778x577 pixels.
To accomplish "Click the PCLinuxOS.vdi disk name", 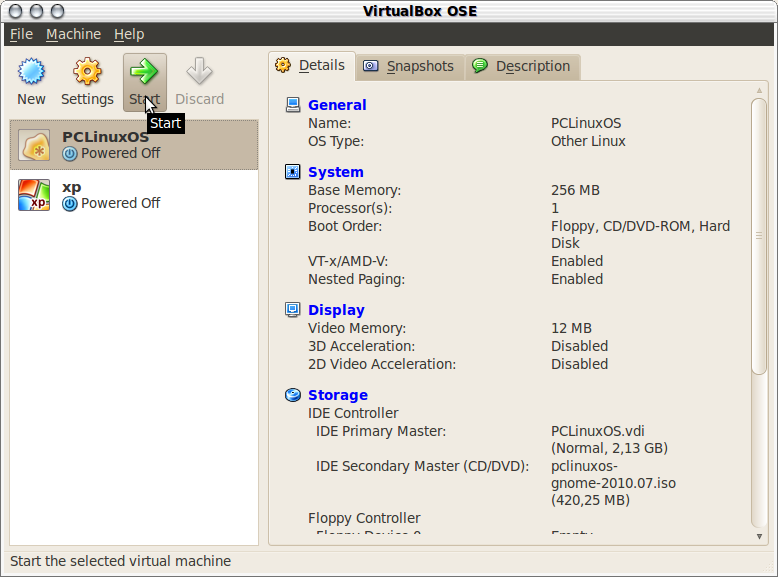I will tap(597, 431).
